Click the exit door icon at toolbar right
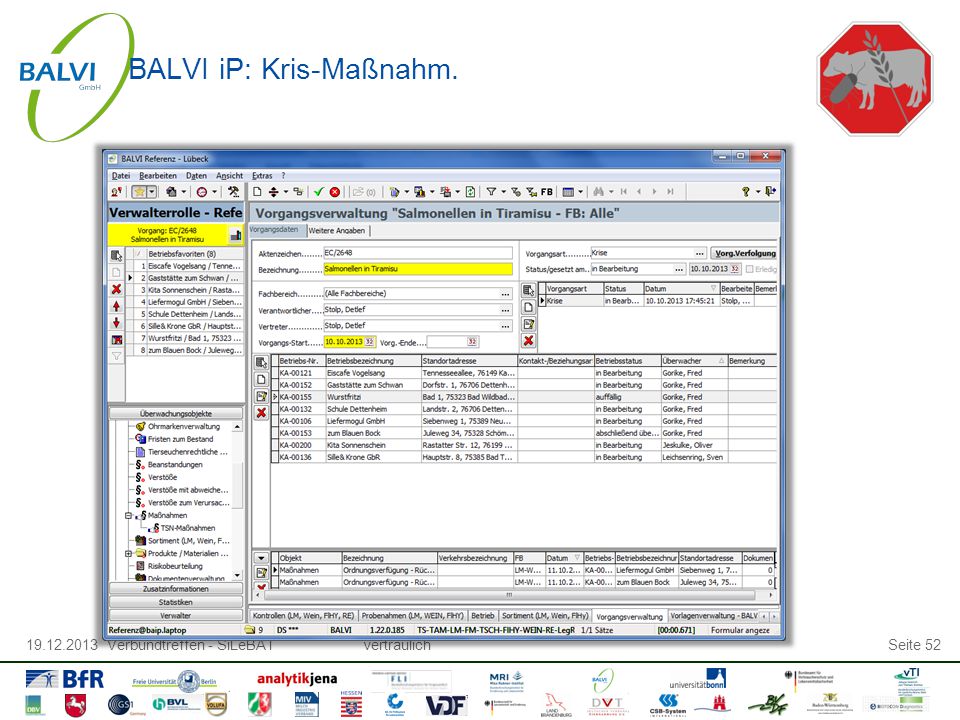The image size is (960, 720). pos(770,192)
